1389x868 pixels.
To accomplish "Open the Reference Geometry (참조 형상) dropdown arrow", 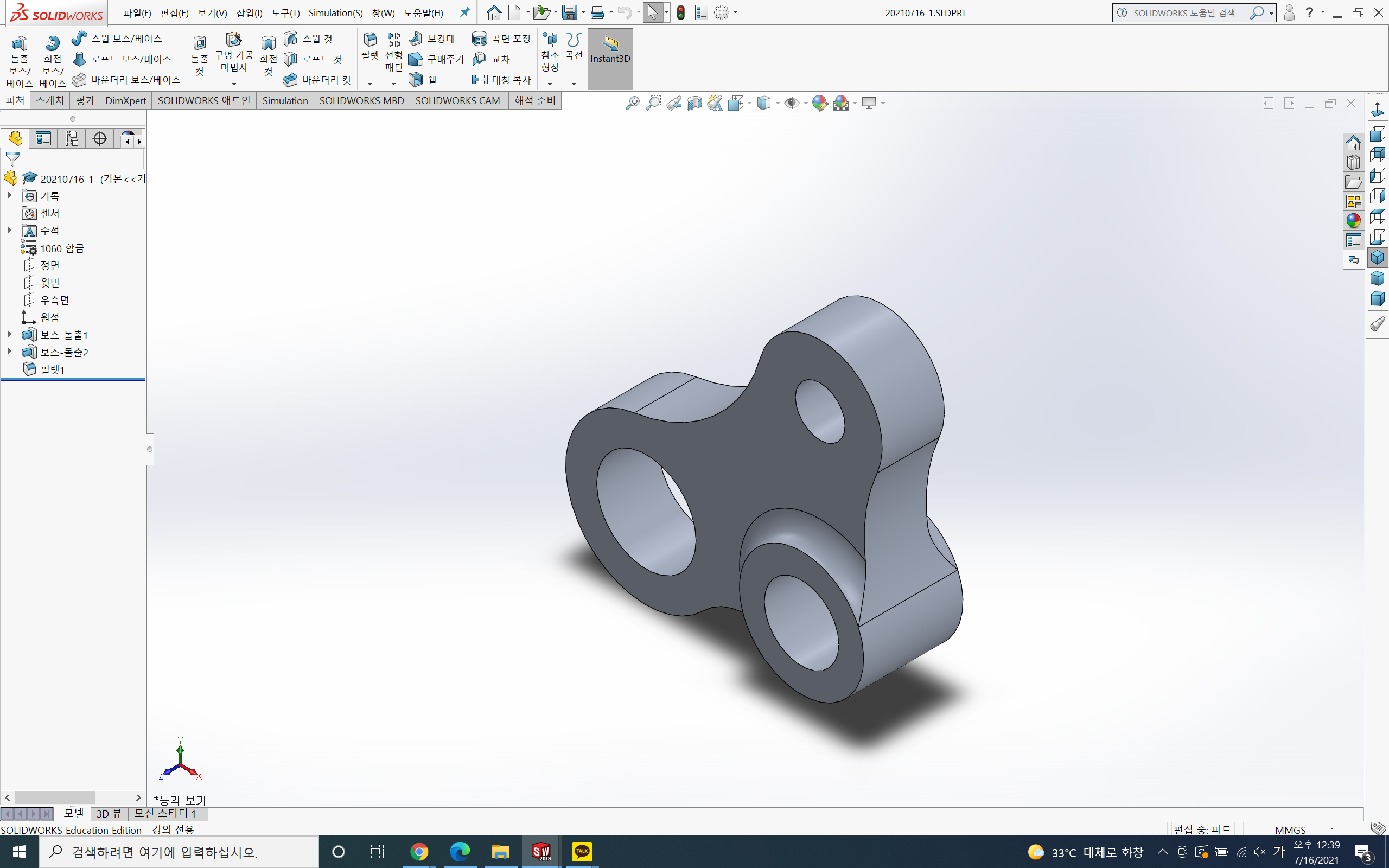I will click(x=550, y=84).
